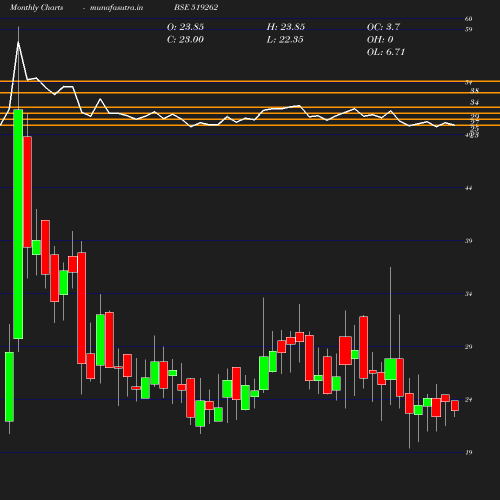Select the "OL: 6.71" reading
This screenshot has height=500, width=500.
[386, 52]
